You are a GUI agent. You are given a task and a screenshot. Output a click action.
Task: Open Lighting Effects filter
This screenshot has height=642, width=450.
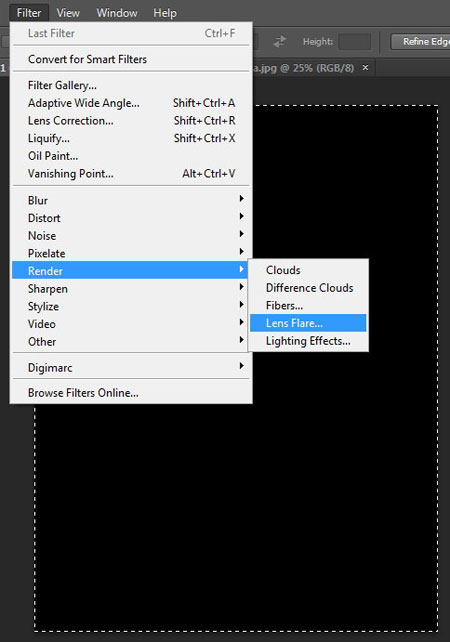pyautogui.click(x=308, y=341)
